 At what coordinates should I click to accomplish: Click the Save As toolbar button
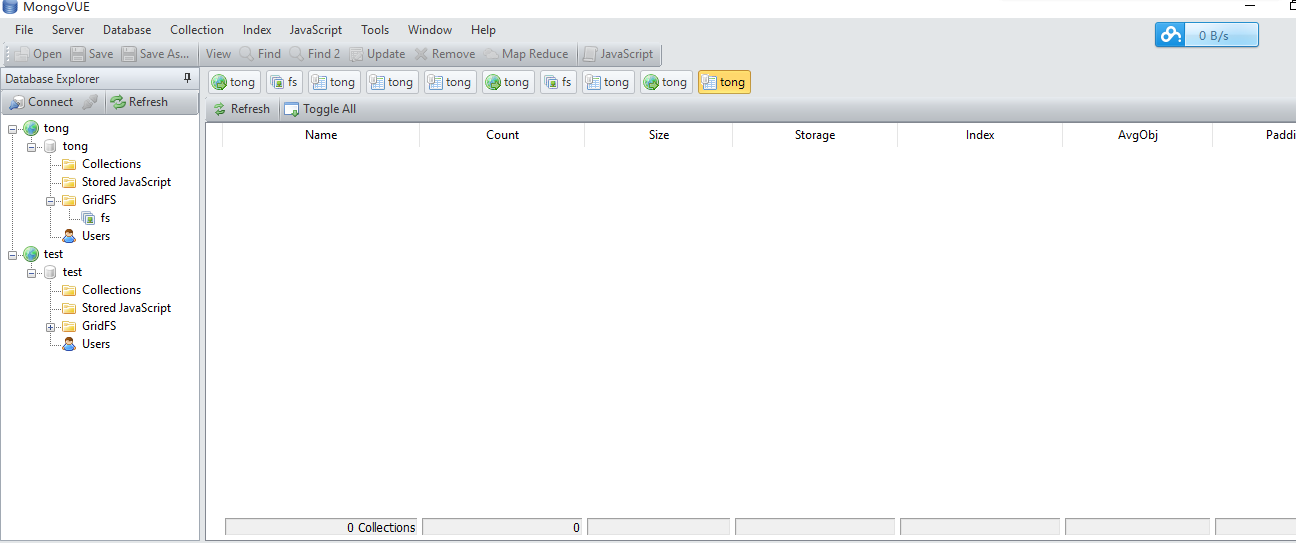pos(156,54)
